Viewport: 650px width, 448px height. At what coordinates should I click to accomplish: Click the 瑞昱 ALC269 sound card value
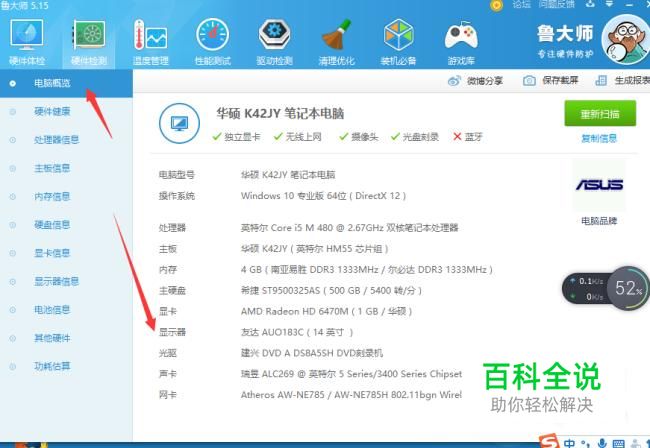[351, 374]
